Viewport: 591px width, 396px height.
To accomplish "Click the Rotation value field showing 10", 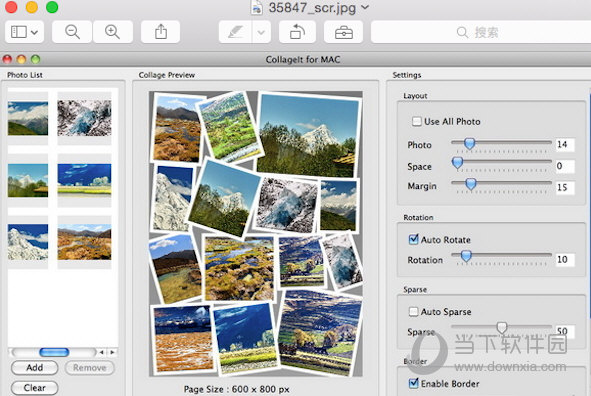I will coord(565,259).
